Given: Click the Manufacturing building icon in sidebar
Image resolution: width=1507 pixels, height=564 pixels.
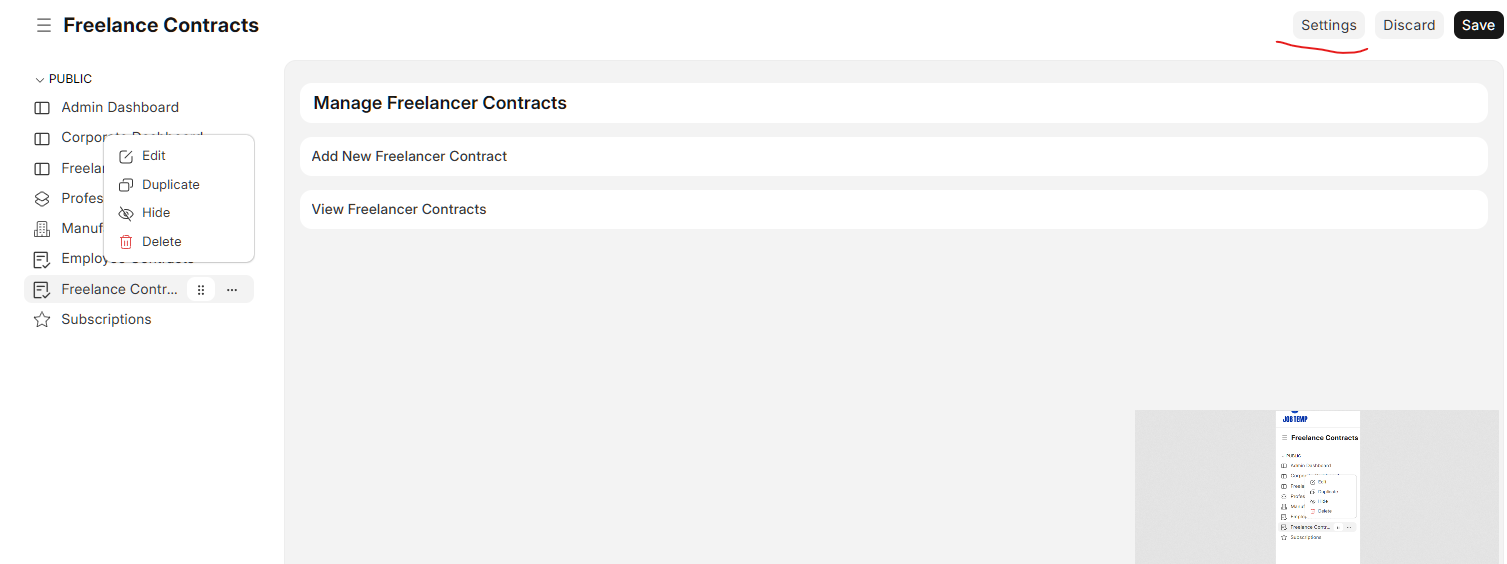Looking at the screenshot, I should (42, 229).
